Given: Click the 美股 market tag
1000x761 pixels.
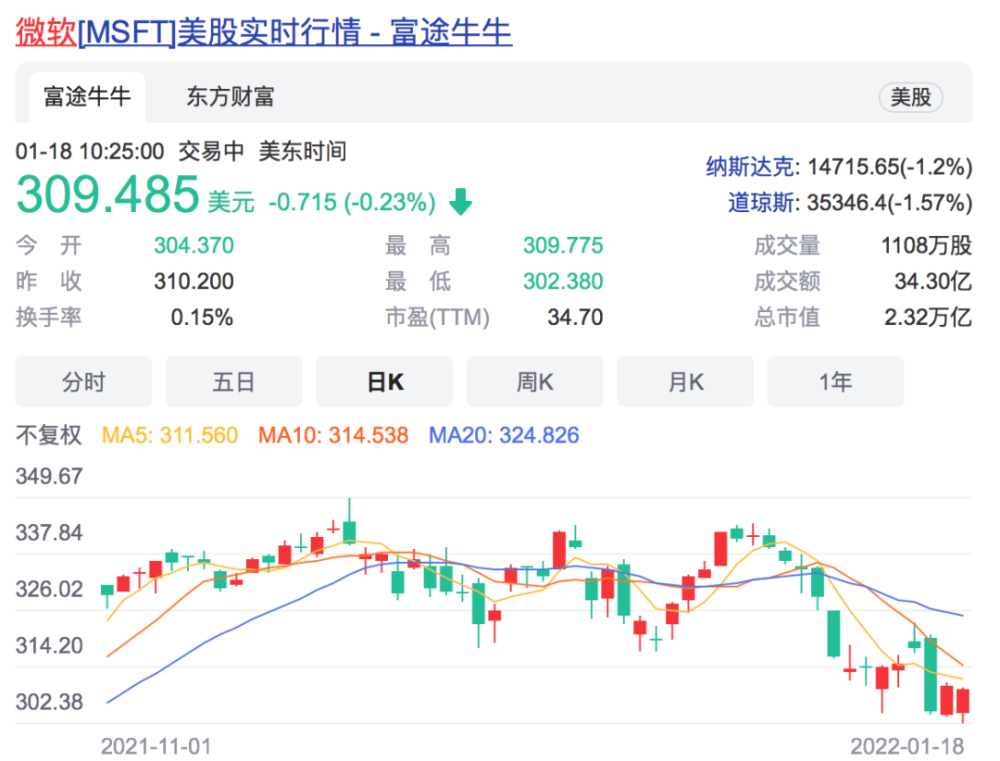Looking at the screenshot, I should coord(911,98).
